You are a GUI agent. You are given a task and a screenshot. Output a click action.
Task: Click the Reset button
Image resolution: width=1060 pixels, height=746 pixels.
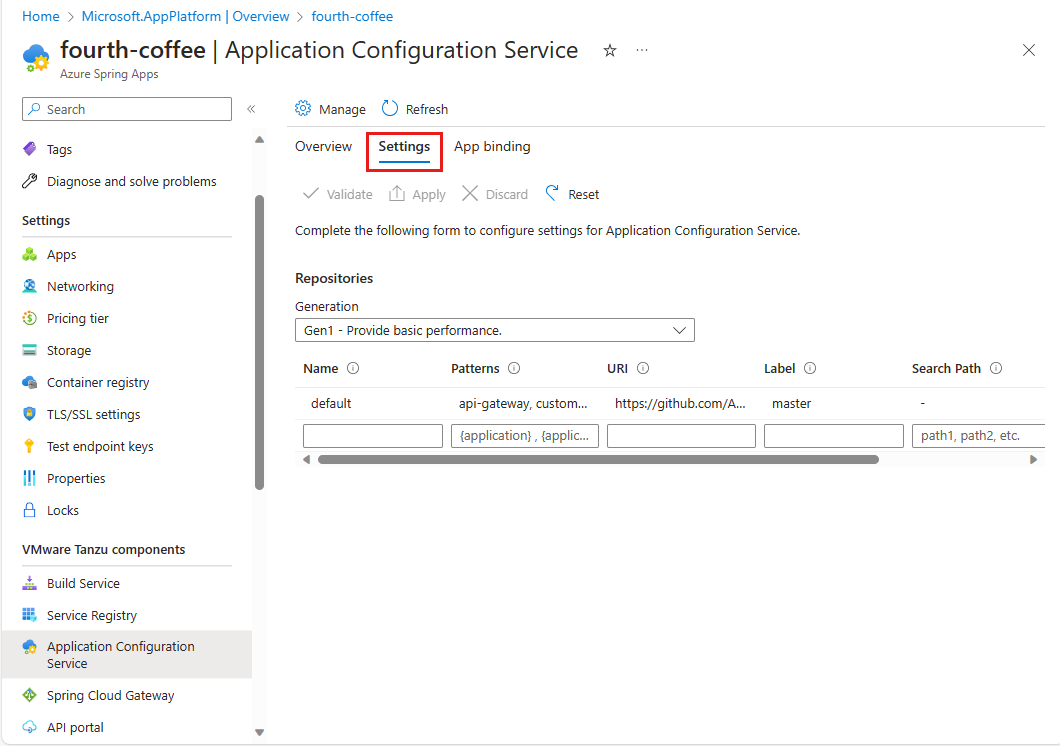(x=572, y=194)
